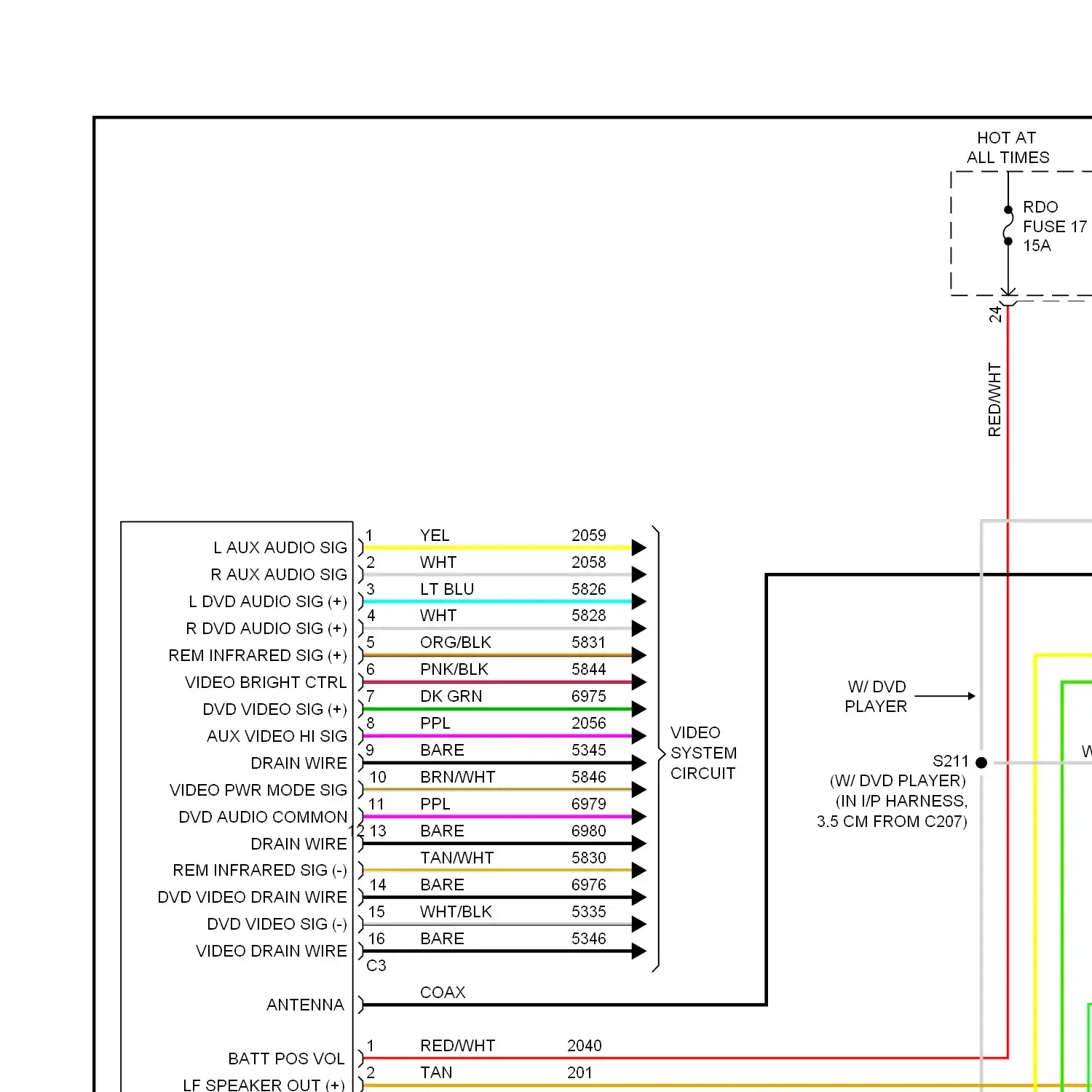1092x1092 pixels.
Task: Click the fuse symbol in dashed box
Action: (x=1008, y=226)
